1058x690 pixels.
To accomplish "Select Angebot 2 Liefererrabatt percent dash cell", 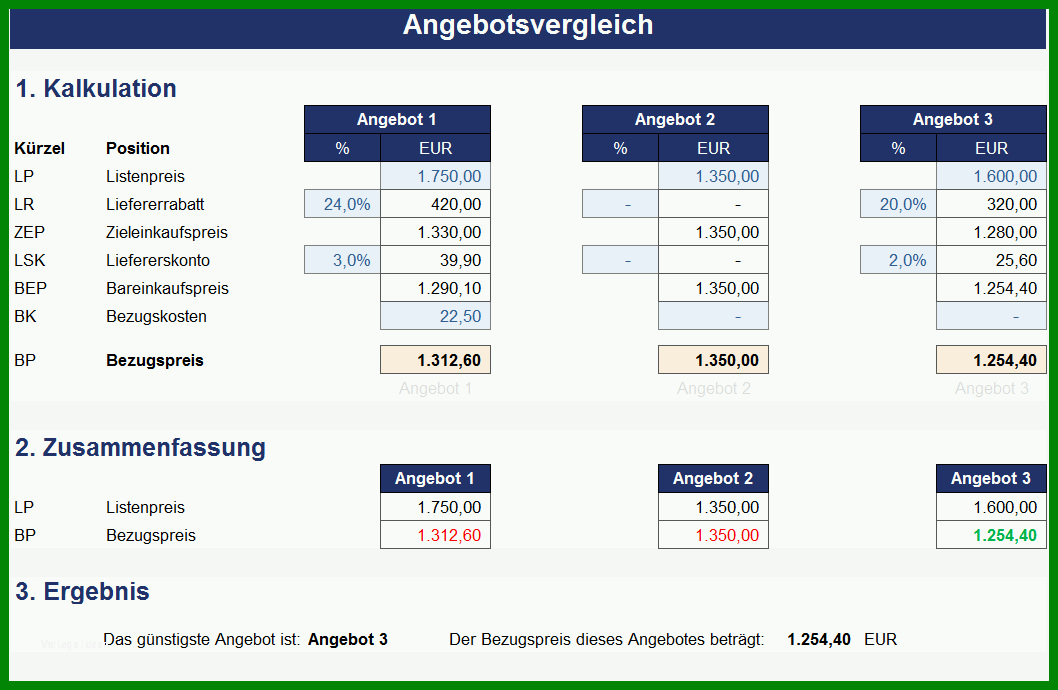I will (620, 204).
